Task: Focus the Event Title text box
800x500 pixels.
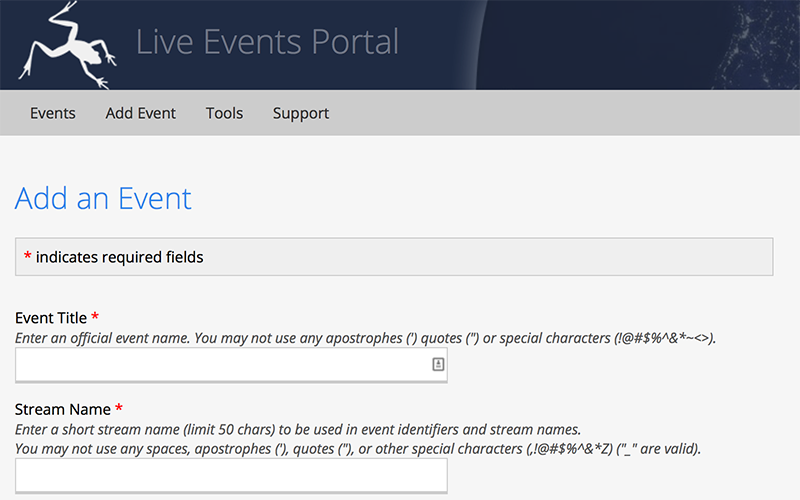Action: click(x=231, y=365)
